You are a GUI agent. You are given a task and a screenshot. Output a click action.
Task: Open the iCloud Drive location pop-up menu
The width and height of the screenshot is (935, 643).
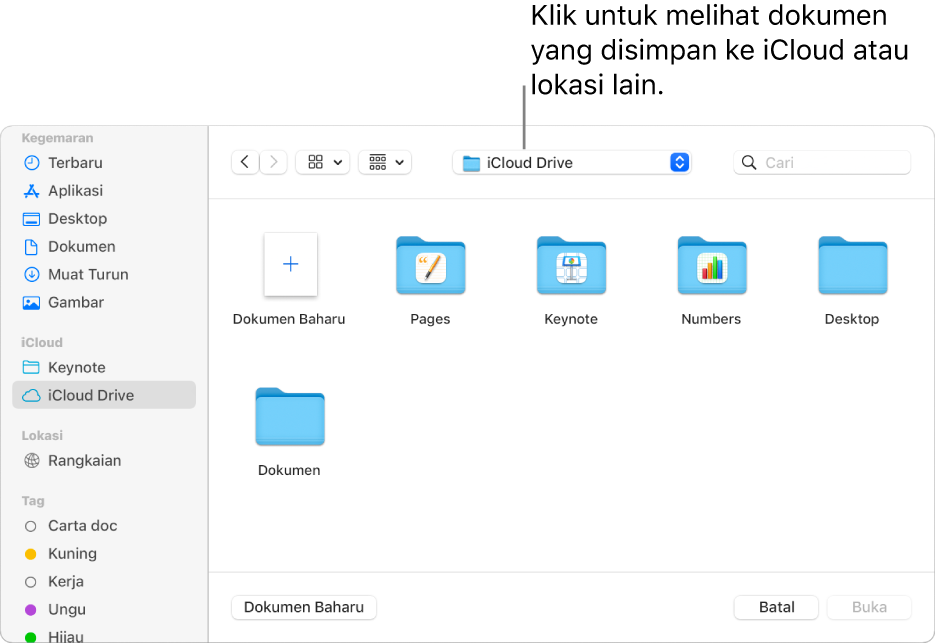[x=571, y=163]
